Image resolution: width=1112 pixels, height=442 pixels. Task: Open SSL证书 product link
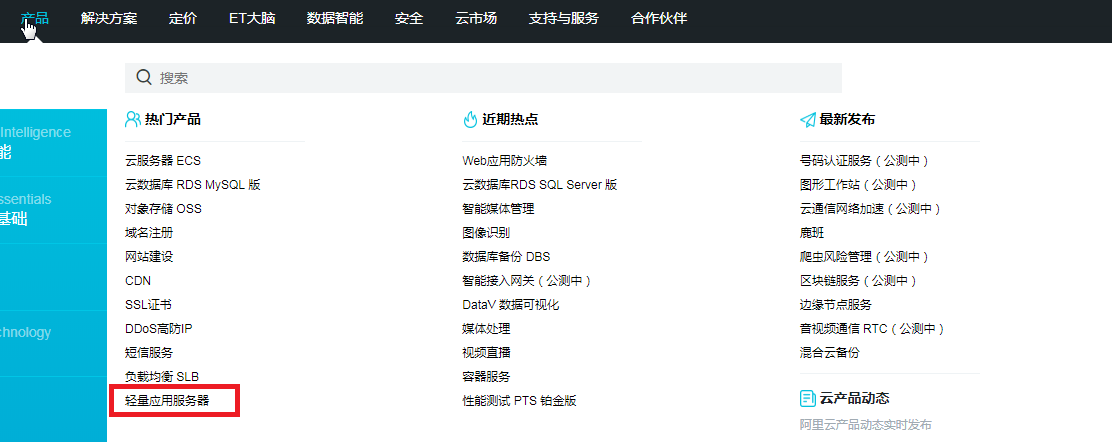coord(148,305)
